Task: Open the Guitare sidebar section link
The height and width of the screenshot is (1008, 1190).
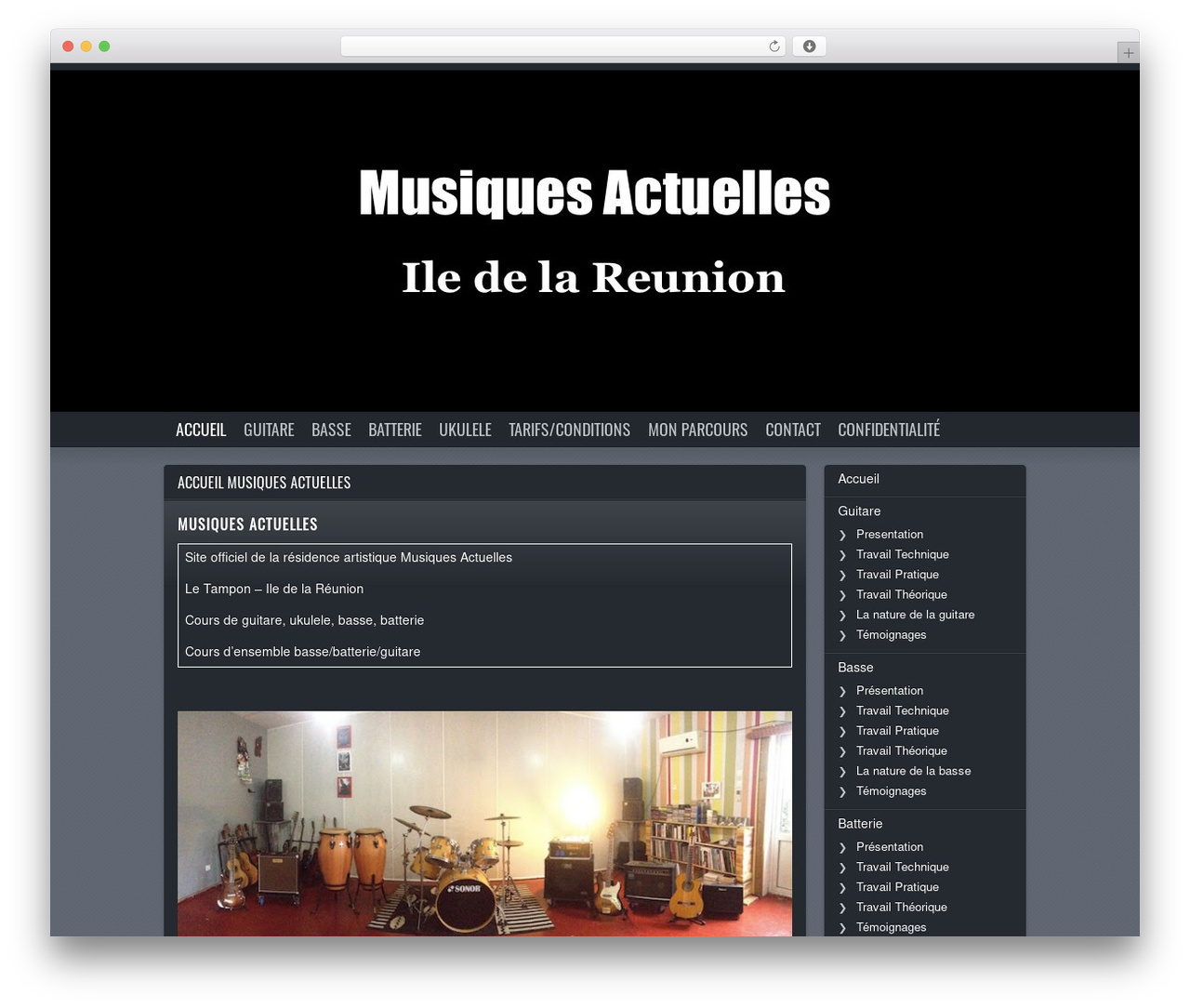Action: pyautogui.click(x=859, y=511)
